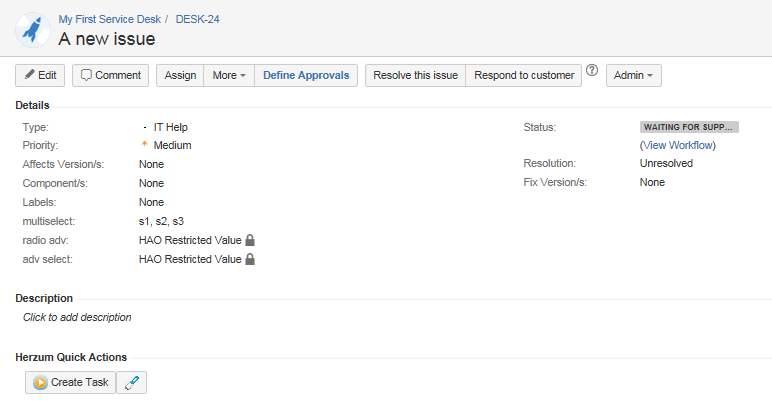Choose Respond to customer transition
The width and height of the screenshot is (772, 414).
(524, 76)
